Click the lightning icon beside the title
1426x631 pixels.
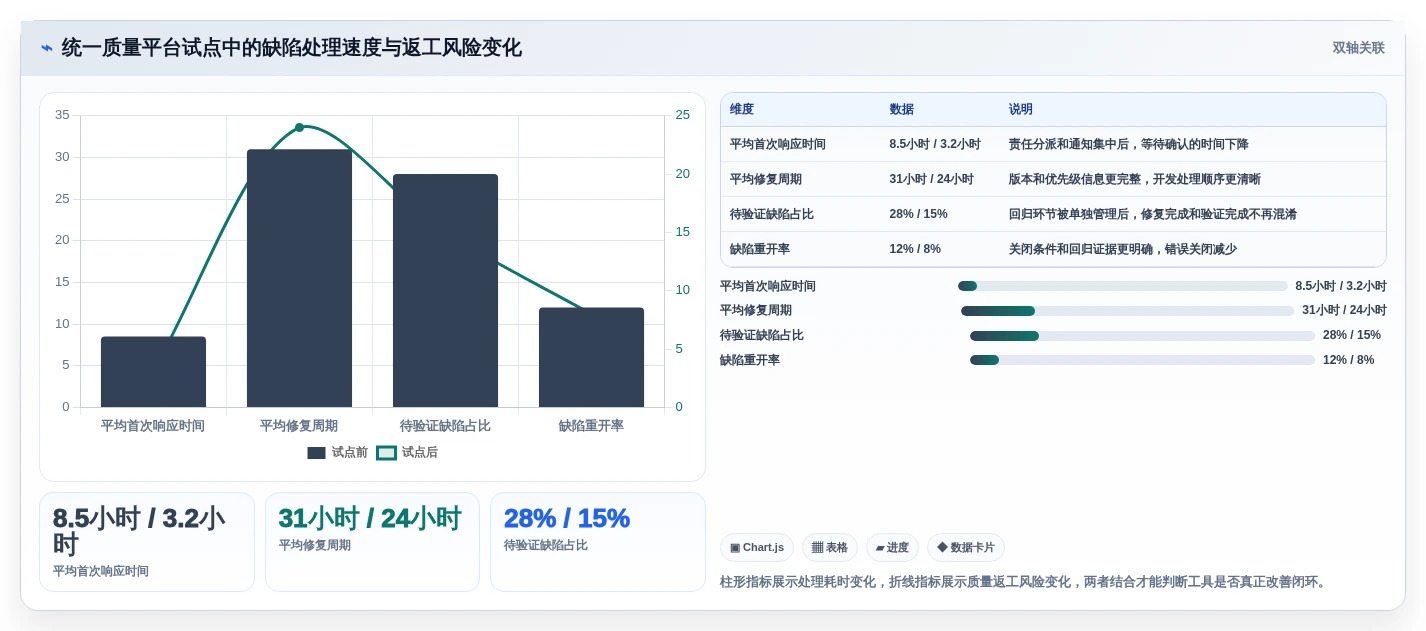pyautogui.click(x=47, y=48)
